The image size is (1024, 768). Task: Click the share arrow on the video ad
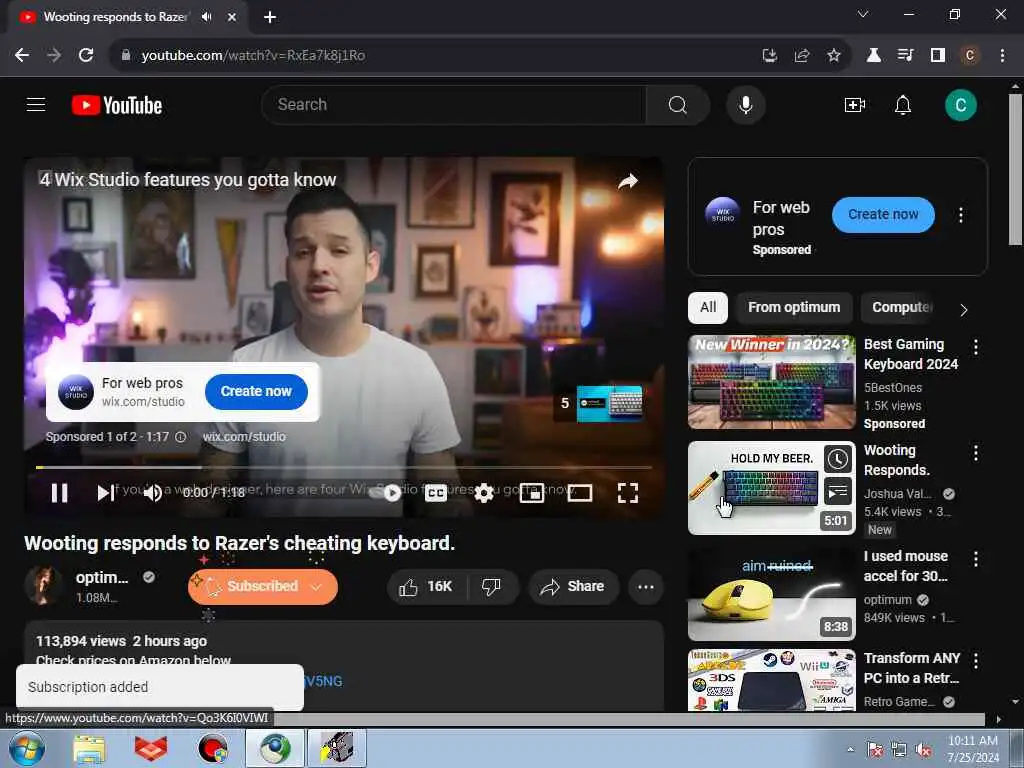click(x=628, y=181)
